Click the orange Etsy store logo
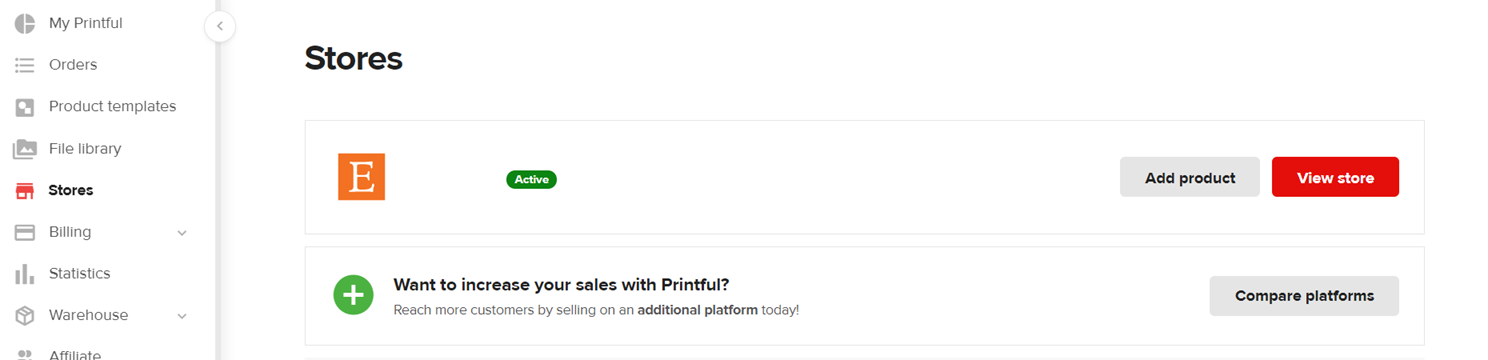The image size is (1488, 360). 361,177
